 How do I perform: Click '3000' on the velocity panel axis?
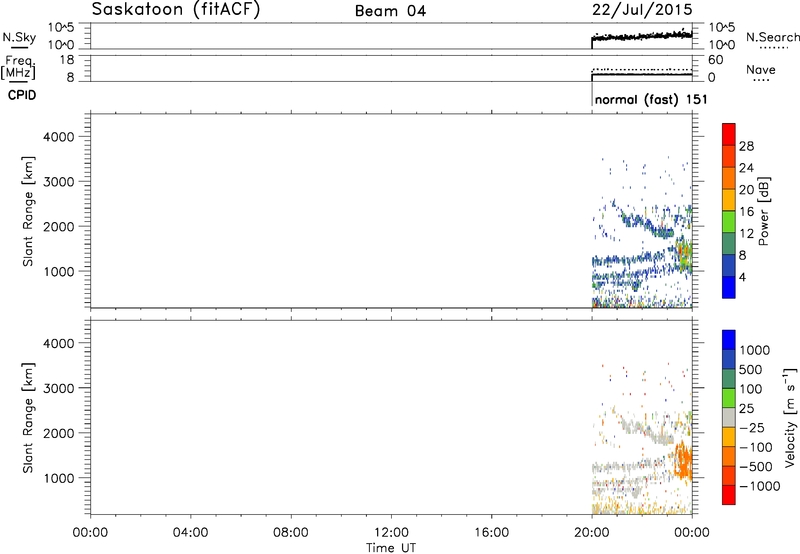[59, 388]
